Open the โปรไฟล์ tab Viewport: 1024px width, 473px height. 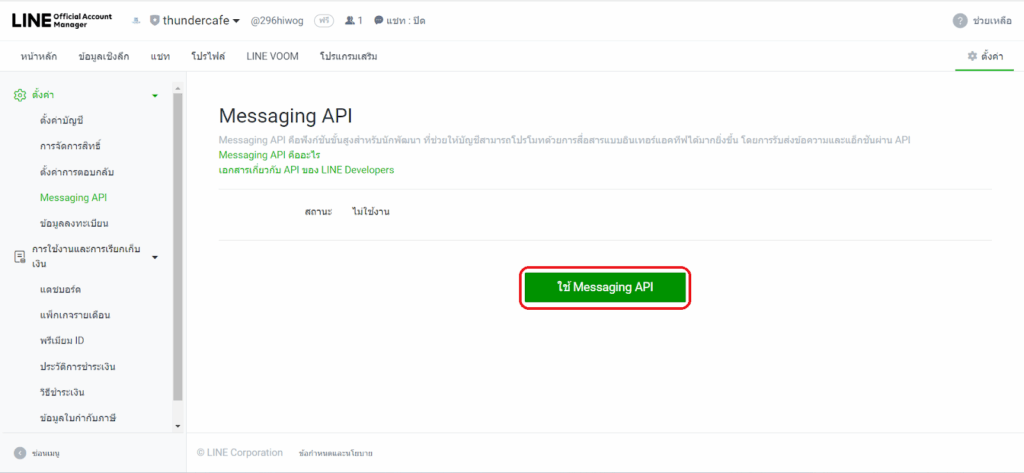click(208, 57)
